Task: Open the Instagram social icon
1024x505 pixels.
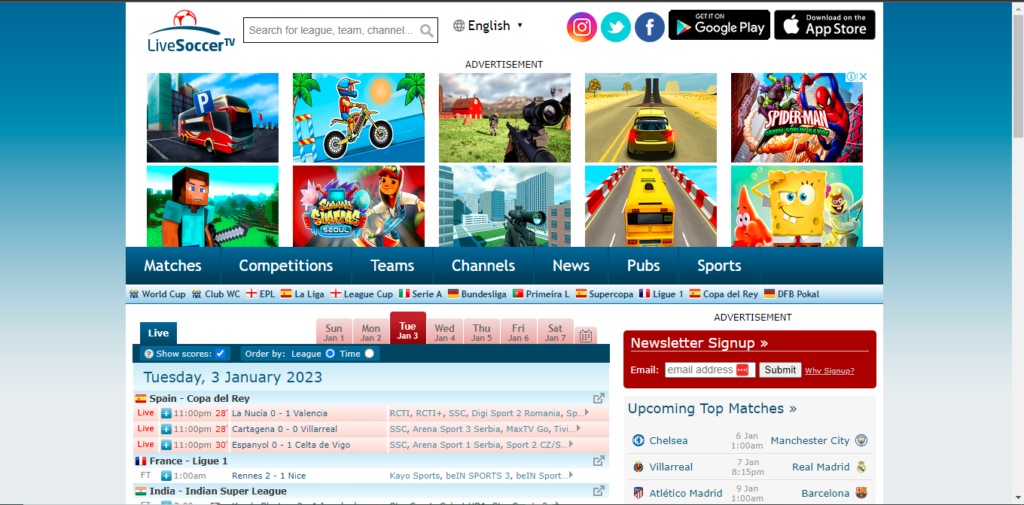Action: coord(581,27)
